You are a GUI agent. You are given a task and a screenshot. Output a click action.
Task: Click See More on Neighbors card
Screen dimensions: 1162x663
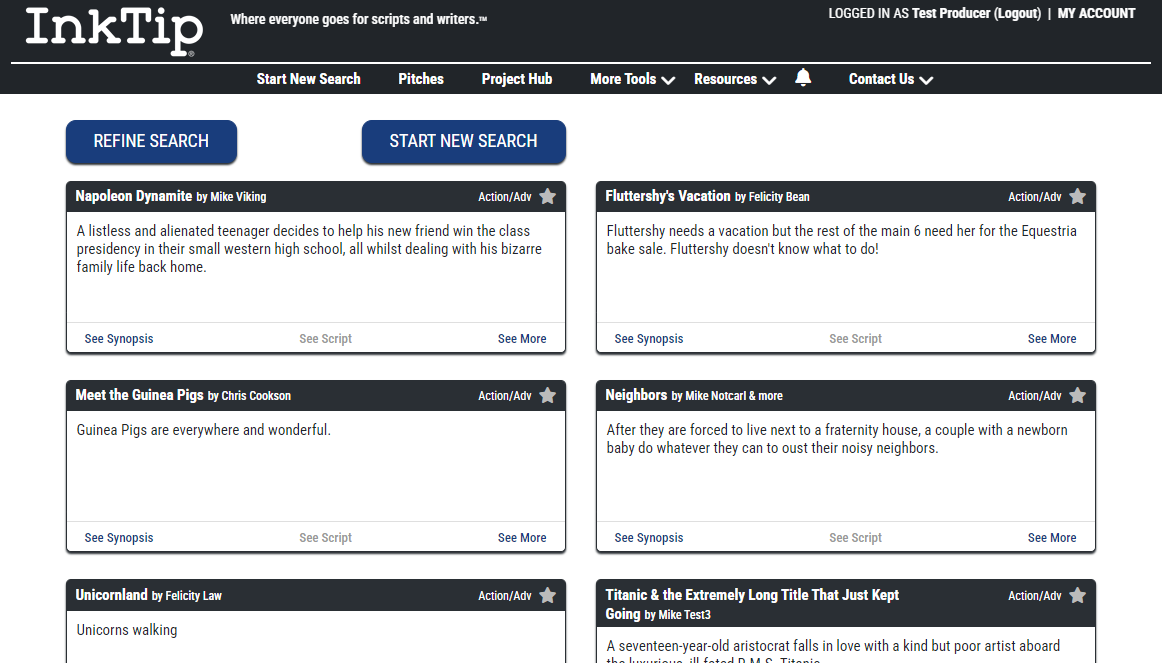coord(1052,538)
